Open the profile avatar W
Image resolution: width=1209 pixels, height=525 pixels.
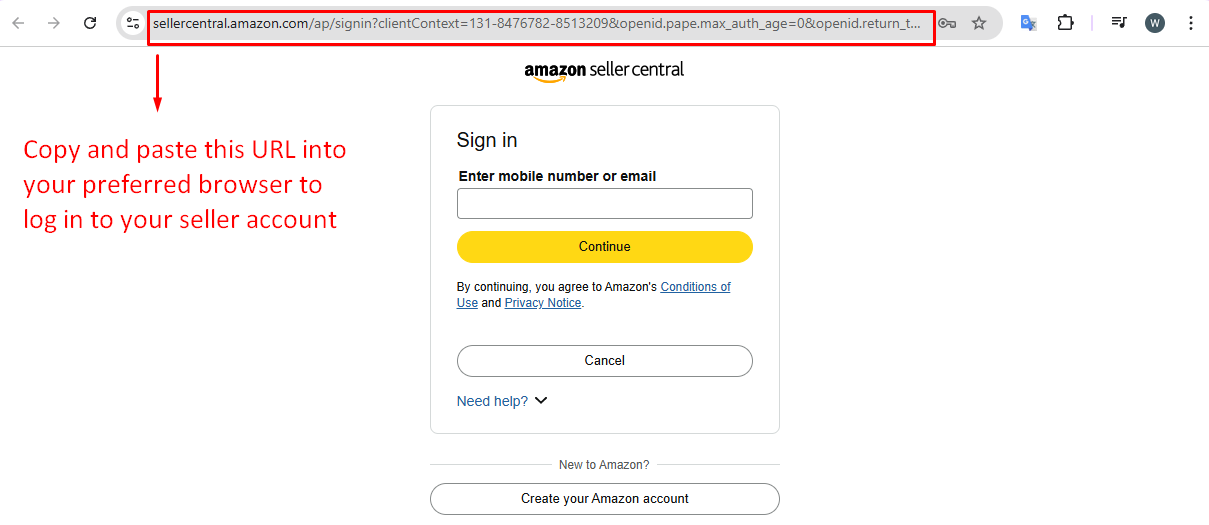pyautogui.click(x=1155, y=23)
